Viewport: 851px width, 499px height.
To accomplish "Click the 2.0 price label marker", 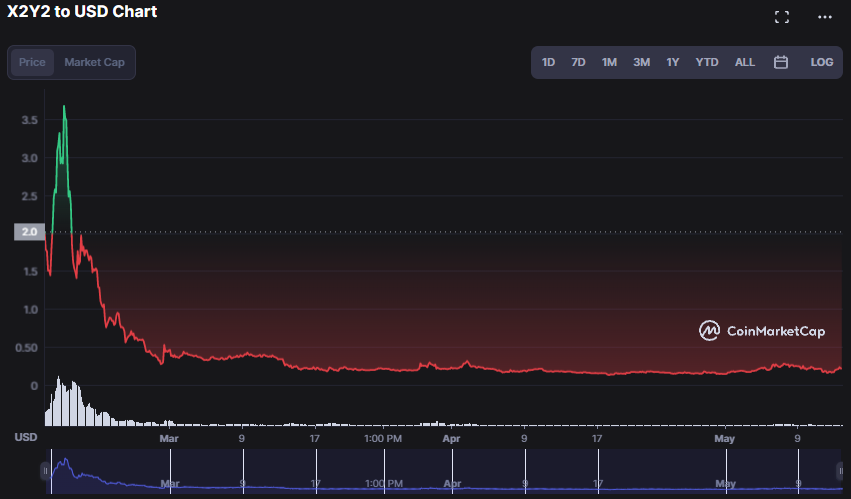I will [27, 232].
